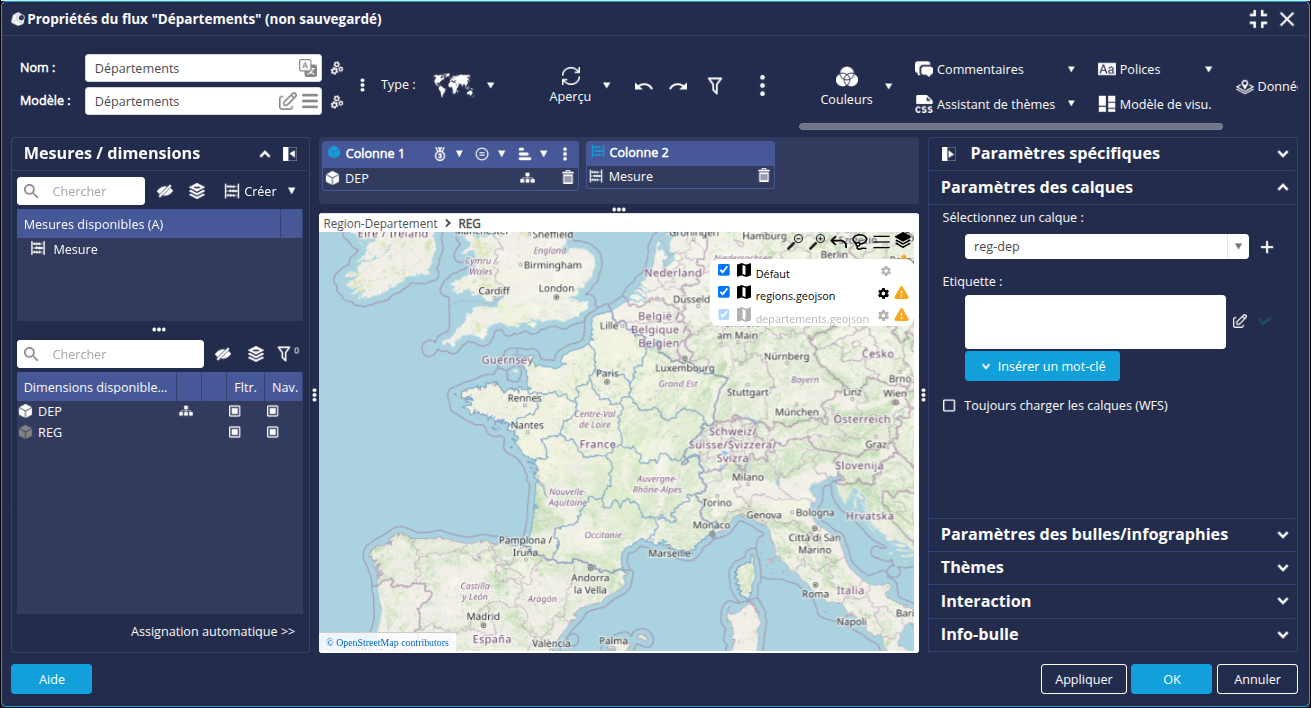This screenshot has width=1311, height=708.
Task: Remove Mesure from Colonne 2 with trash icon
Action: 764,176
